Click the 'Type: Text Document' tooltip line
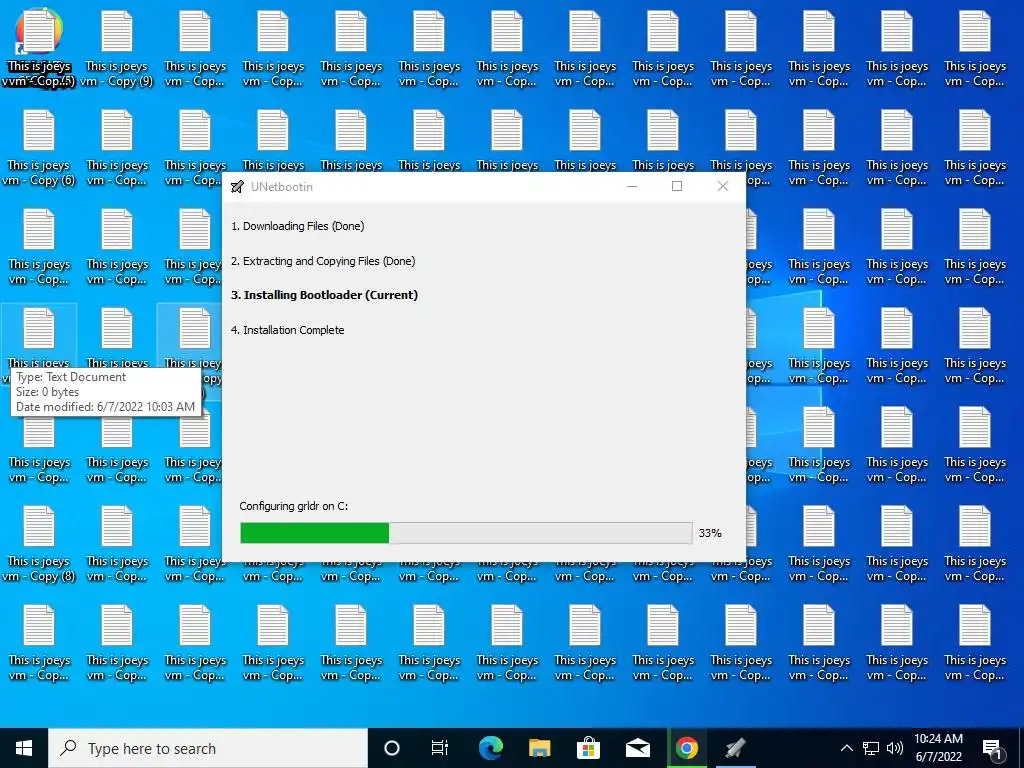This screenshot has width=1024, height=768. coord(71,377)
